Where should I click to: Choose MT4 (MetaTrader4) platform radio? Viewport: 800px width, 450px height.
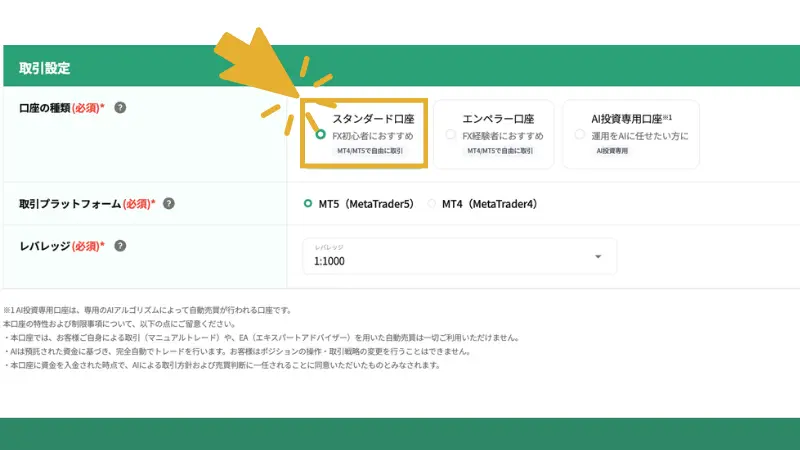432,204
